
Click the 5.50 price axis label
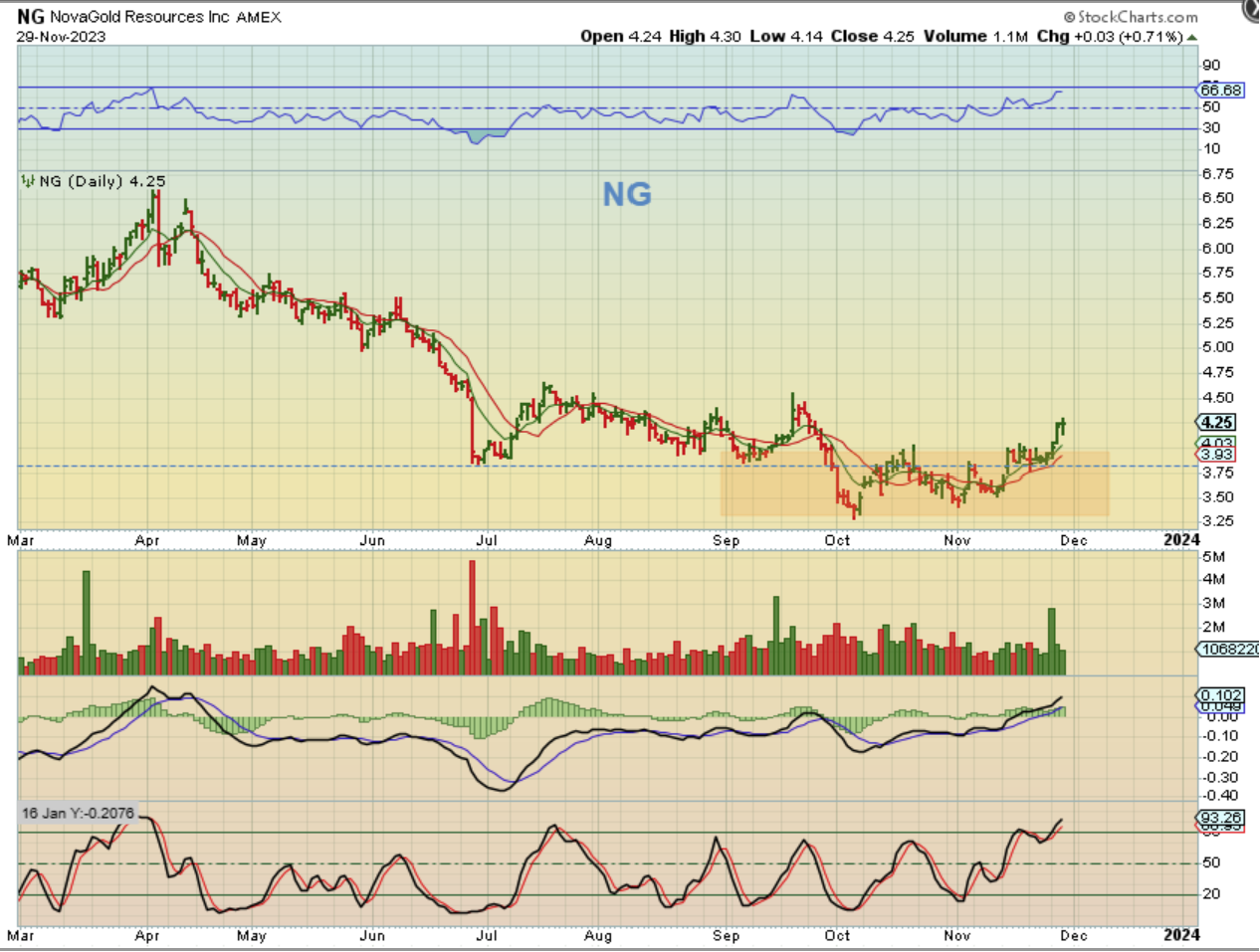click(x=1218, y=297)
